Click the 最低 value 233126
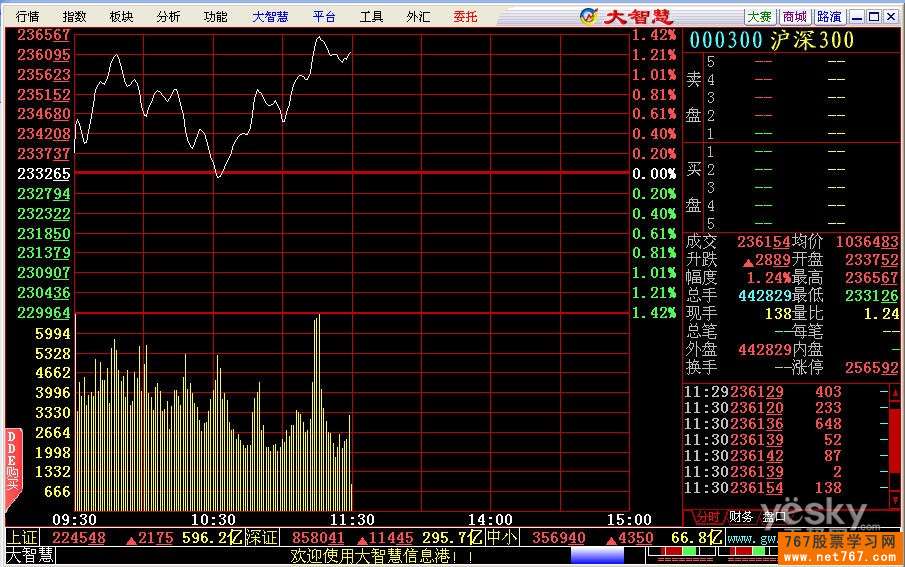The width and height of the screenshot is (905, 567). (872, 296)
